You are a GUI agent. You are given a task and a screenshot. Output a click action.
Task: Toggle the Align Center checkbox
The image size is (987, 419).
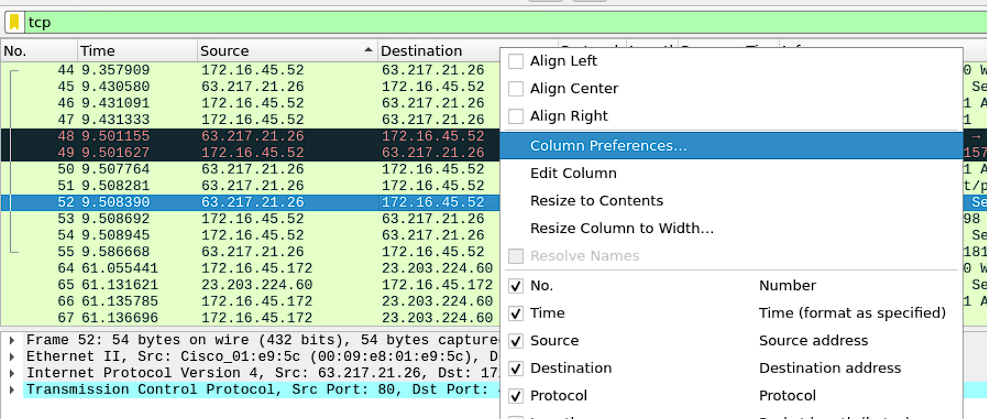tap(516, 89)
